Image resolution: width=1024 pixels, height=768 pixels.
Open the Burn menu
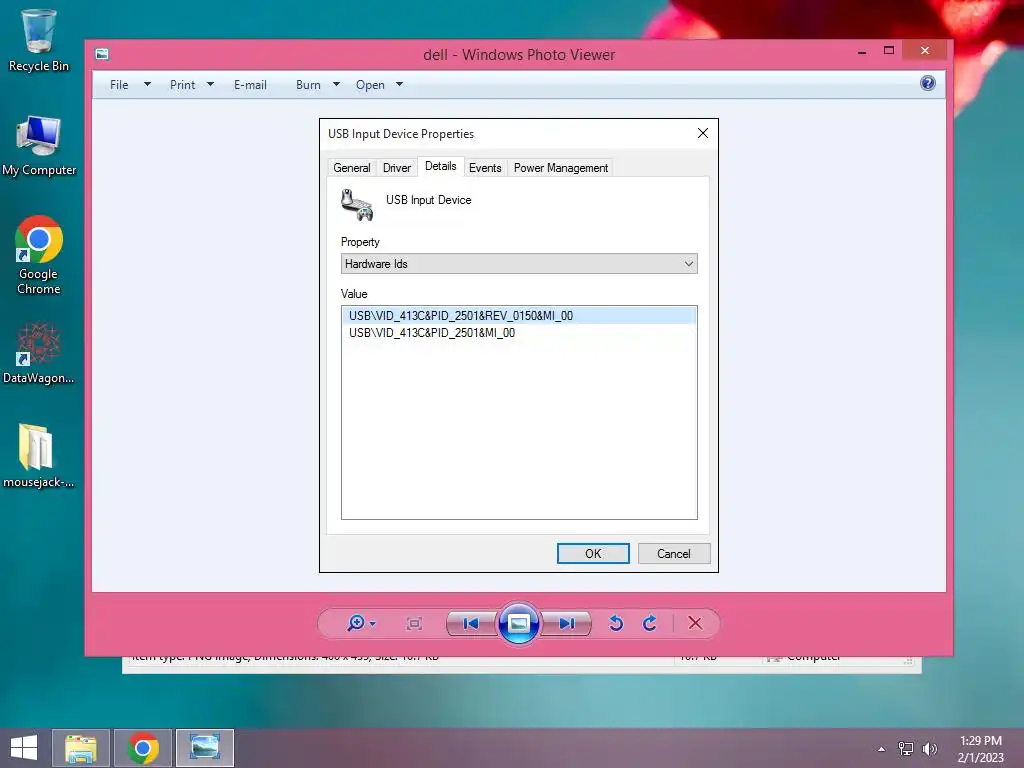308,85
